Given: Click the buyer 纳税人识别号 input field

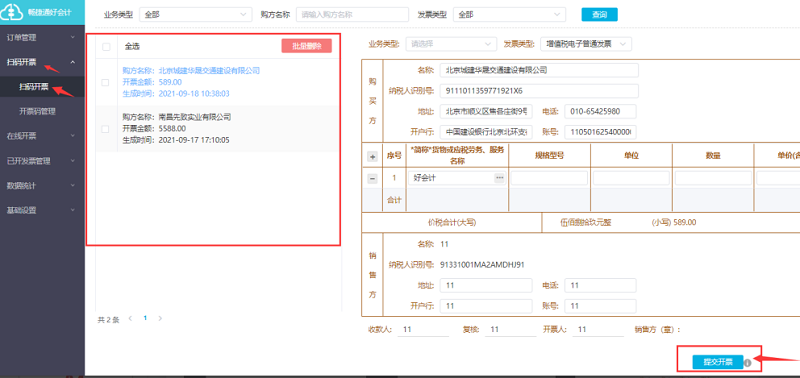Looking at the screenshot, I should [x=539, y=91].
